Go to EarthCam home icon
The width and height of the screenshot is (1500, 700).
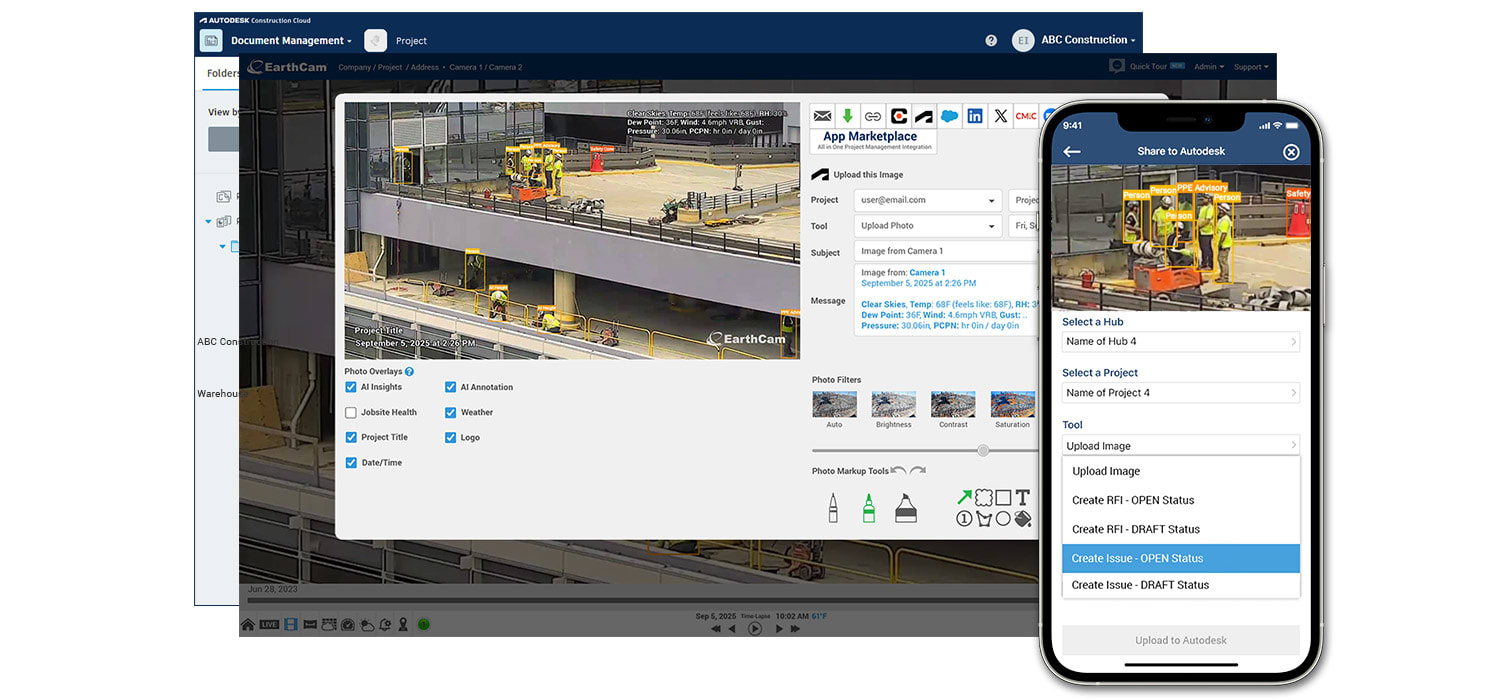[x=248, y=625]
